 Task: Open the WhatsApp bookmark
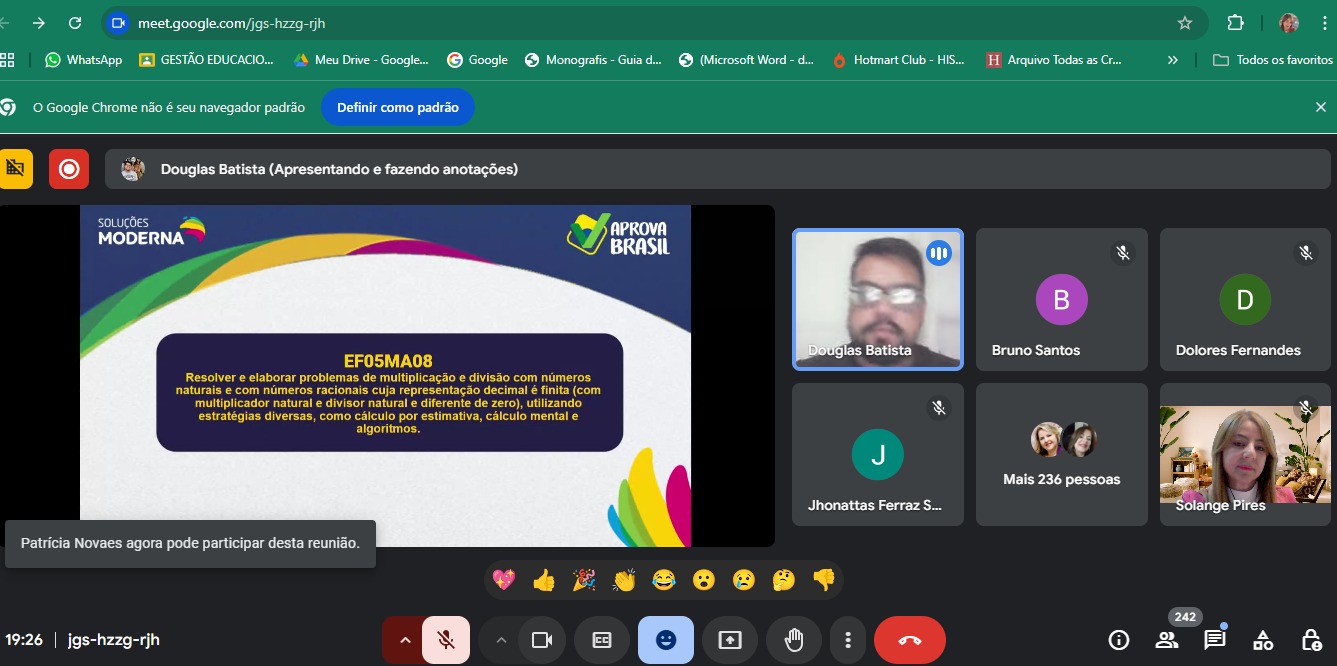[x=83, y=60]
